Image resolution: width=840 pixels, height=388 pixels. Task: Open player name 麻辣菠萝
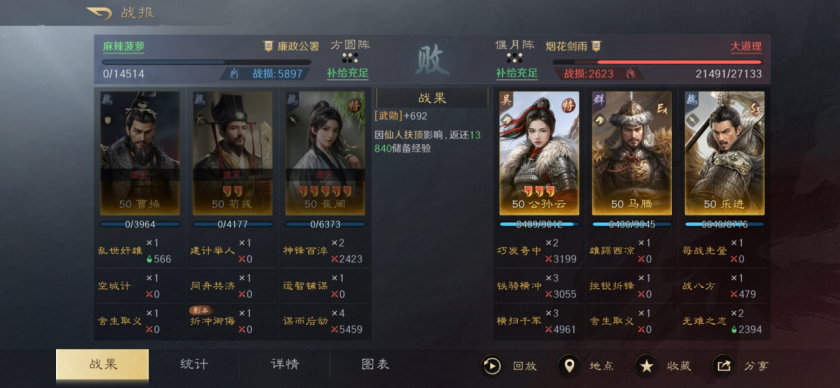pyautogui.click(x=123, y=46)
